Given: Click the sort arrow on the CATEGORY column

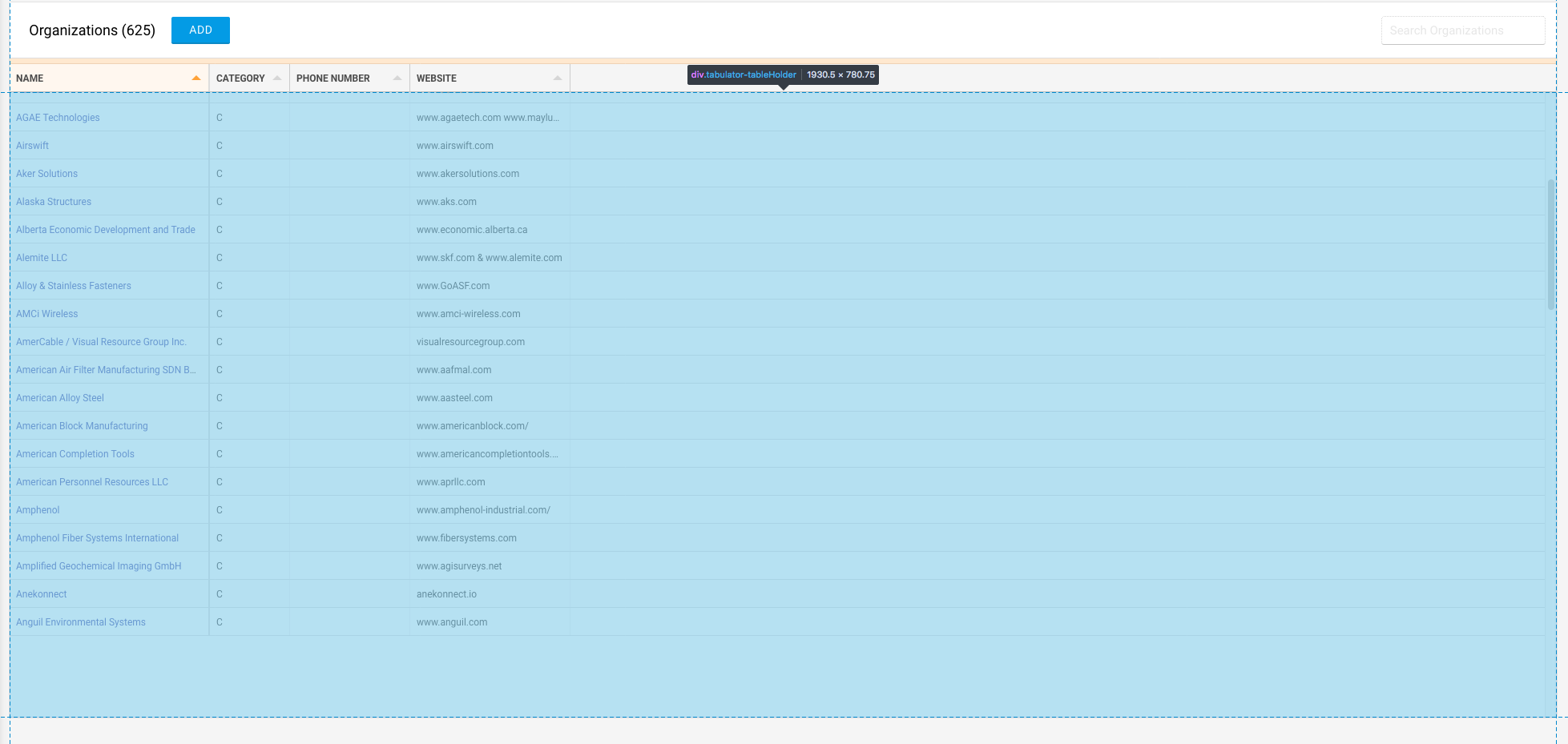Looking at the screenshot, I should click(x=278, y=78).
